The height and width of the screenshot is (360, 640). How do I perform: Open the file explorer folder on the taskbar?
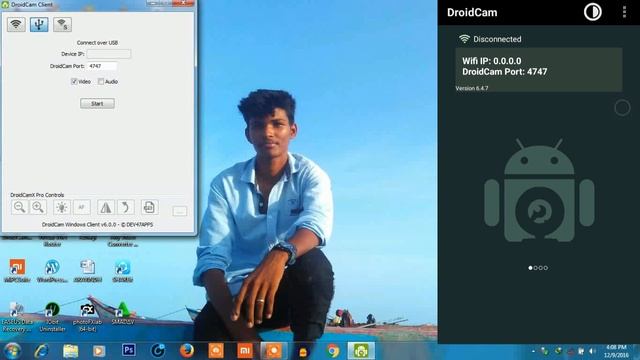70,351
